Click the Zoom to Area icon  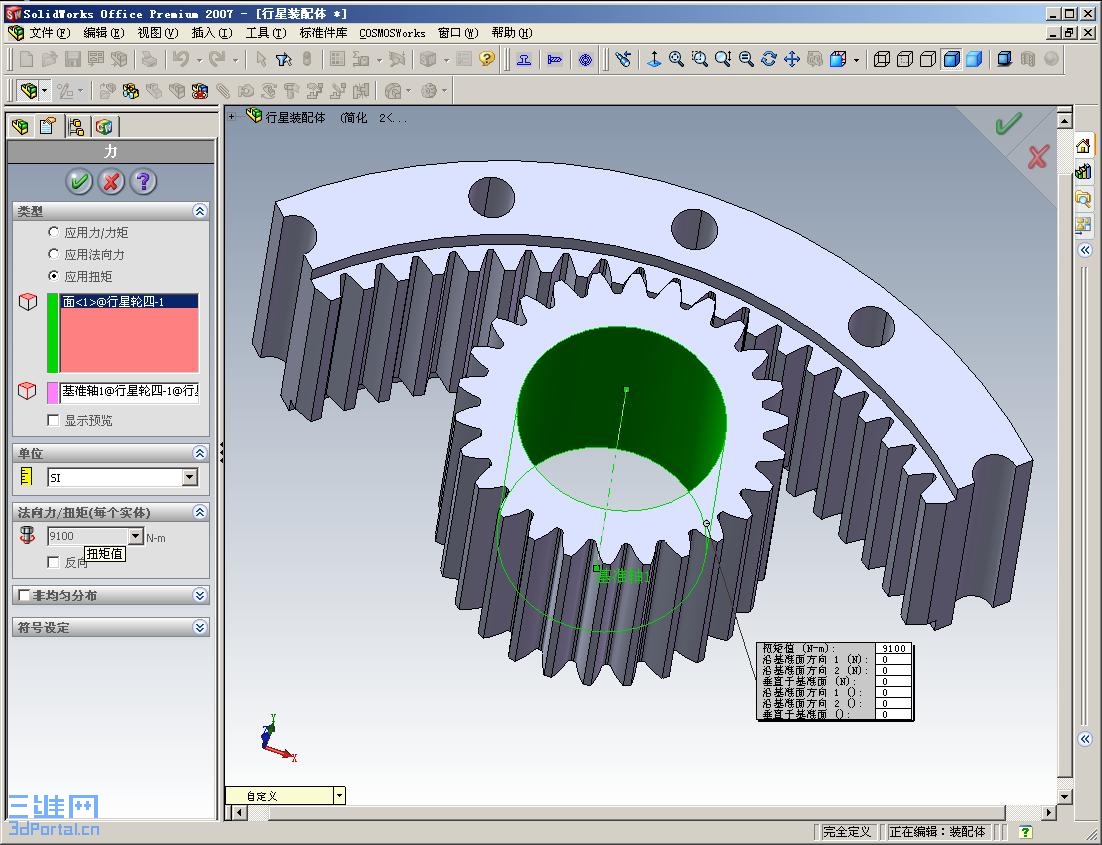click(699, 59)
